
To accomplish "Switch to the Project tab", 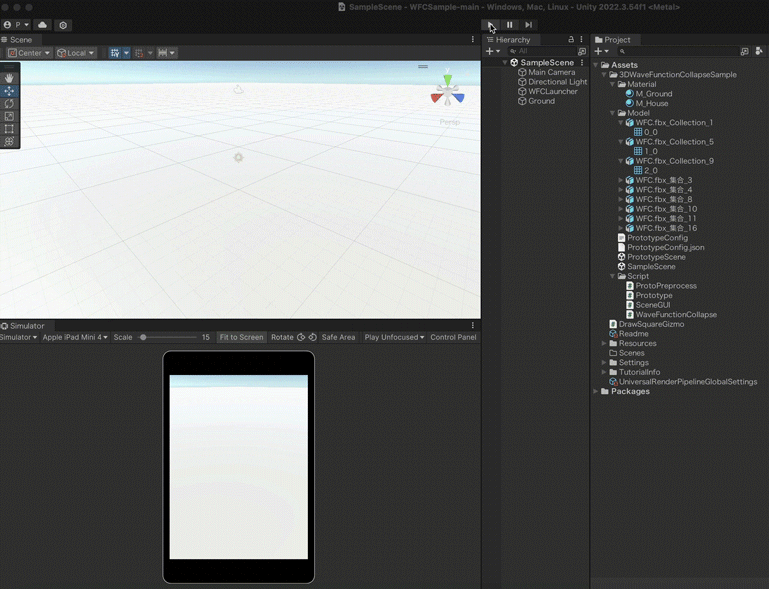I will click(617, 40).
